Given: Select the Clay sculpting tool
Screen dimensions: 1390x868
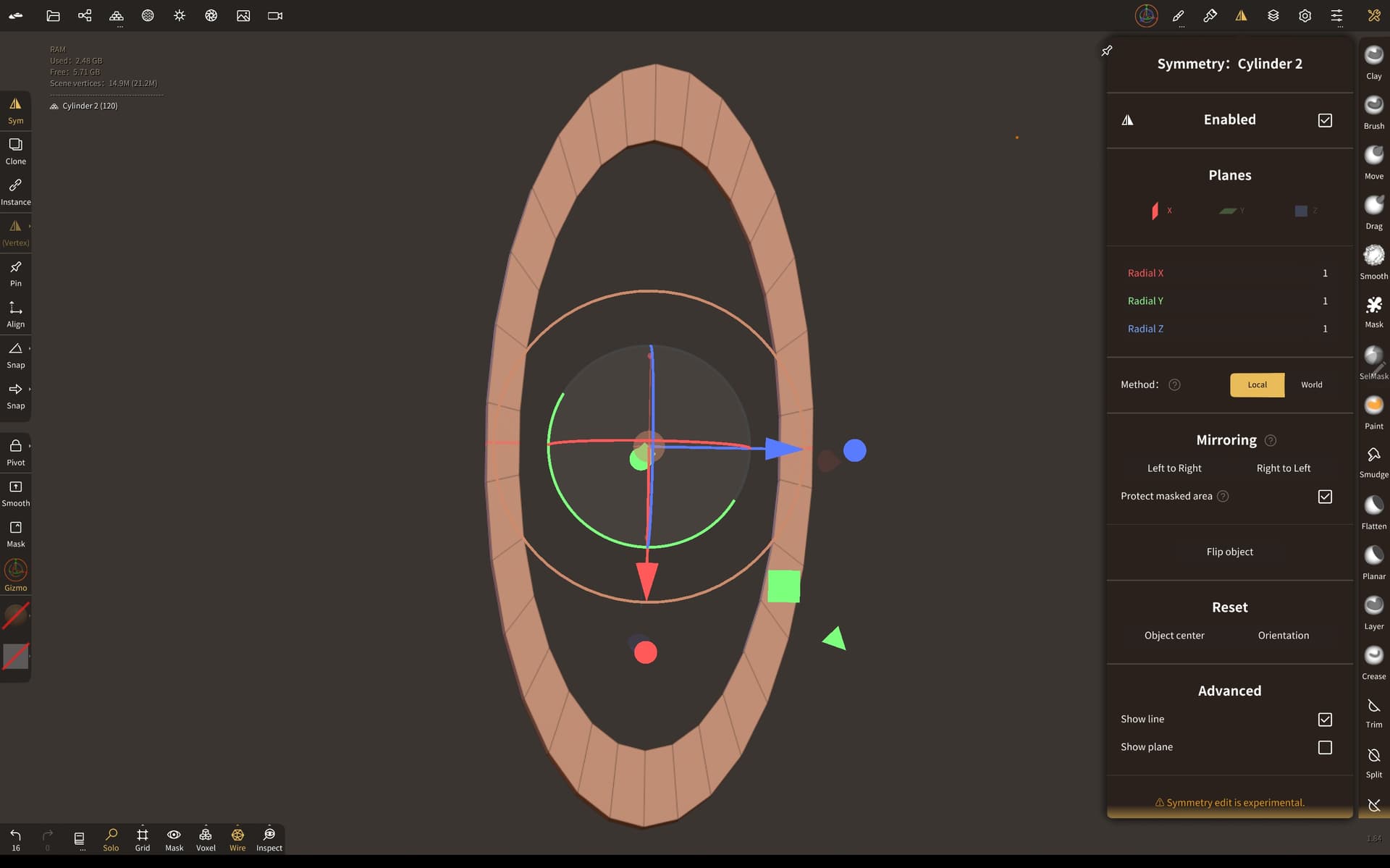Looking at the screenshot, I should (1374, 62).
